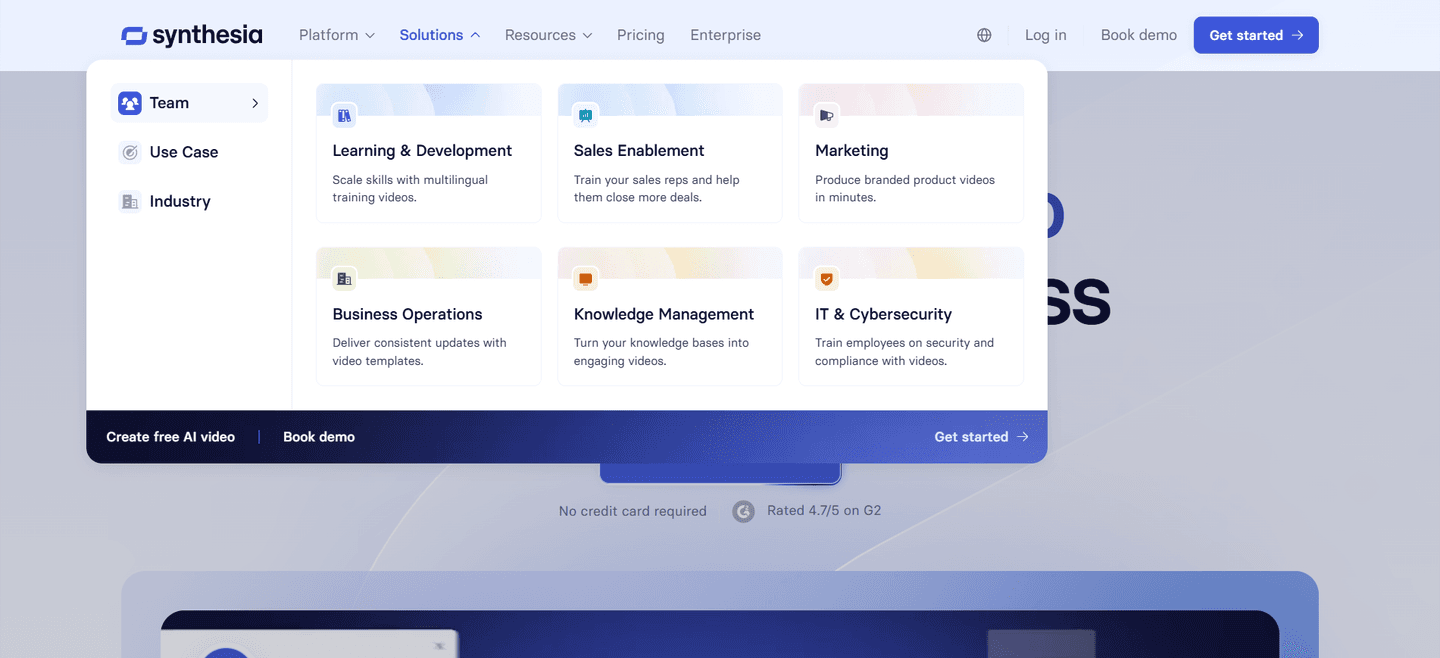Screen dimensions: 1440x658
Task: Open the Learning & Development card
Action: pos(429,153)
